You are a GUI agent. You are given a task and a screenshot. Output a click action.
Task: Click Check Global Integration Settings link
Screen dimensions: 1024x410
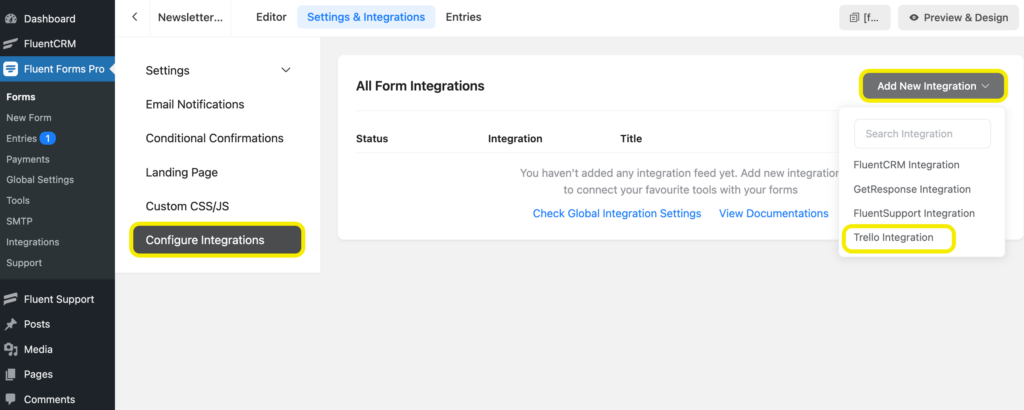coord(616,213)
